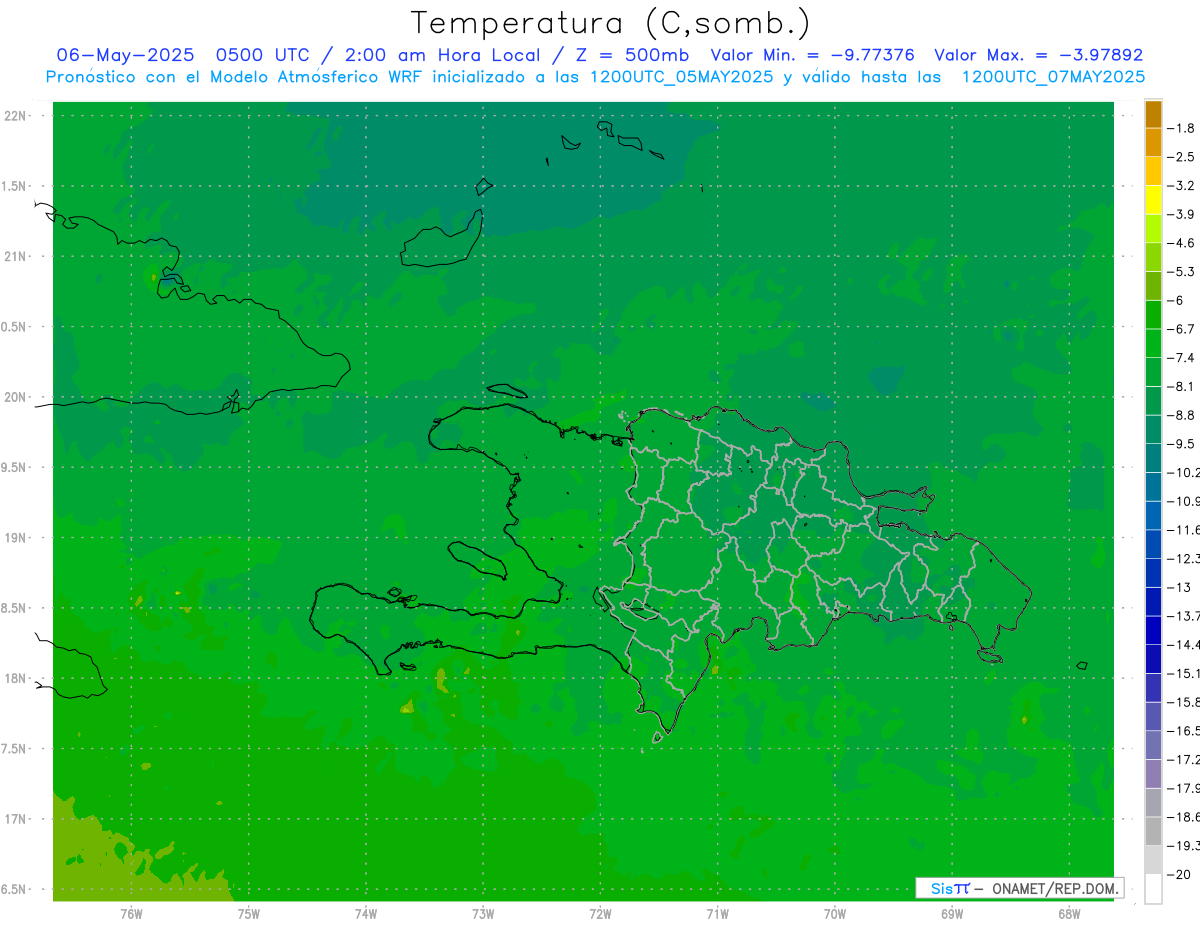Click the 'Valor Min. = -9.77376' readout

pyautogui.click(x=812, y=55)
